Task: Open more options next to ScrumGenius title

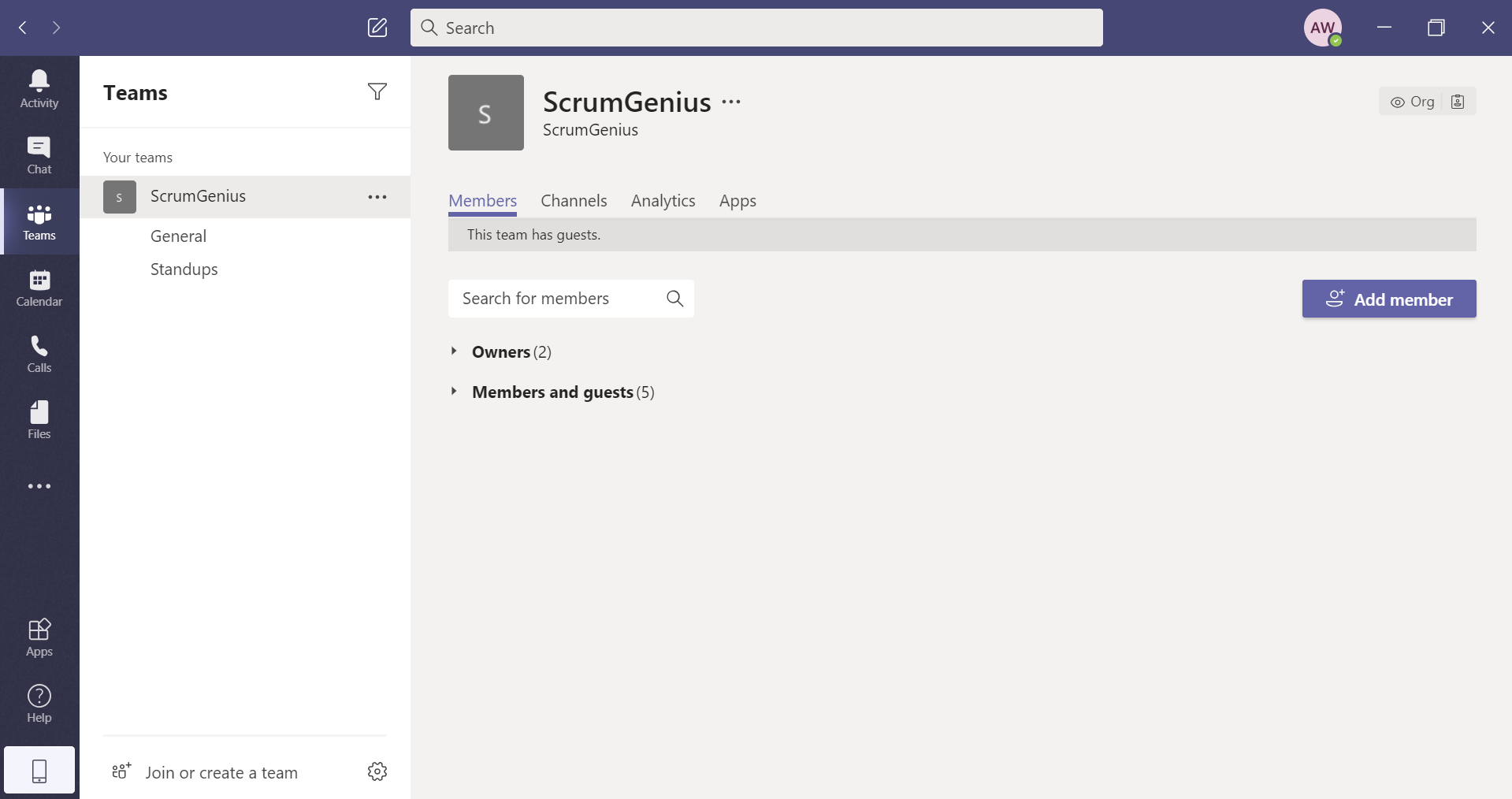Action: click(731, 102)
